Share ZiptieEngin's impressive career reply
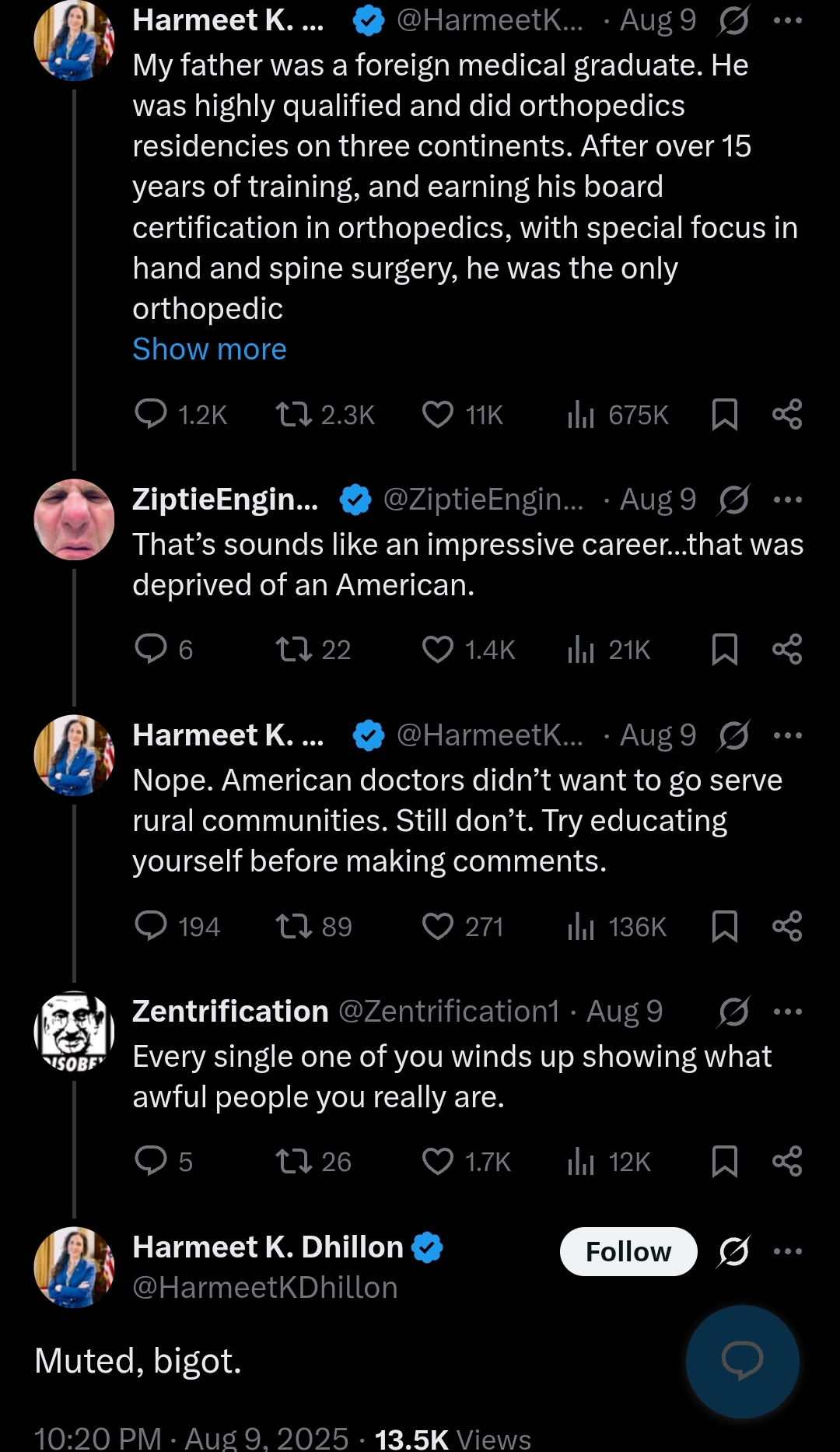This screenshot has height=1452, width=840. click(787, 649)
